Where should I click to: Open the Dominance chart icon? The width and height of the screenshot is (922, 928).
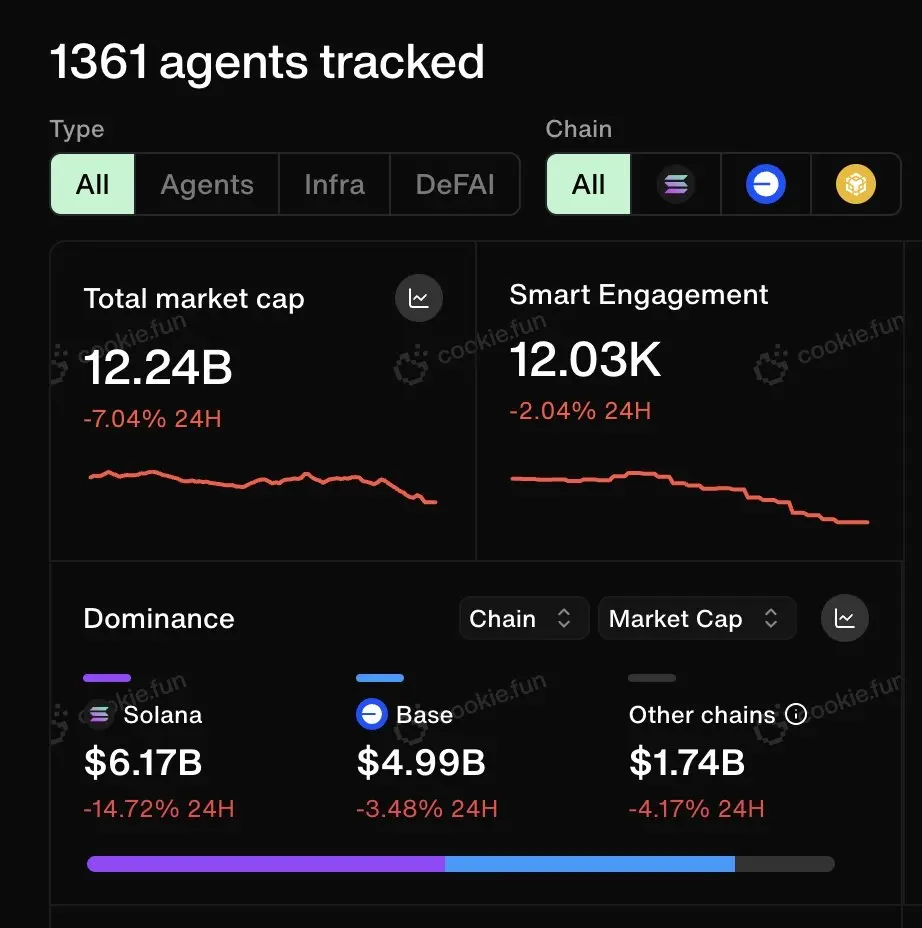point(845,619)
